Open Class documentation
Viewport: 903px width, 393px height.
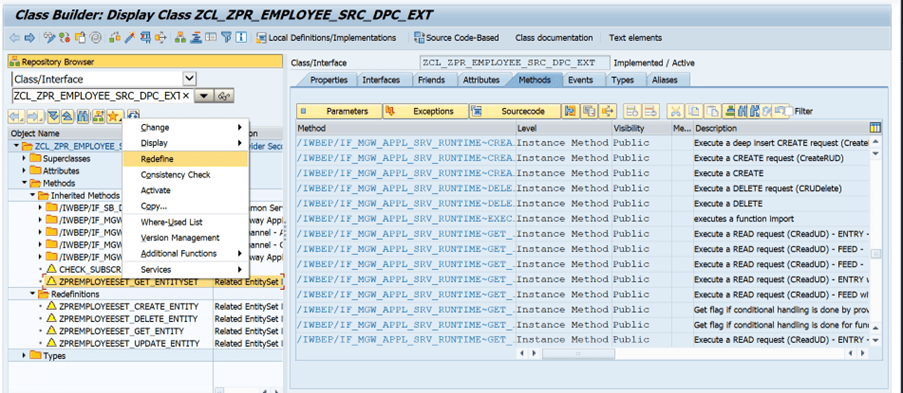(x=553, y=38)
